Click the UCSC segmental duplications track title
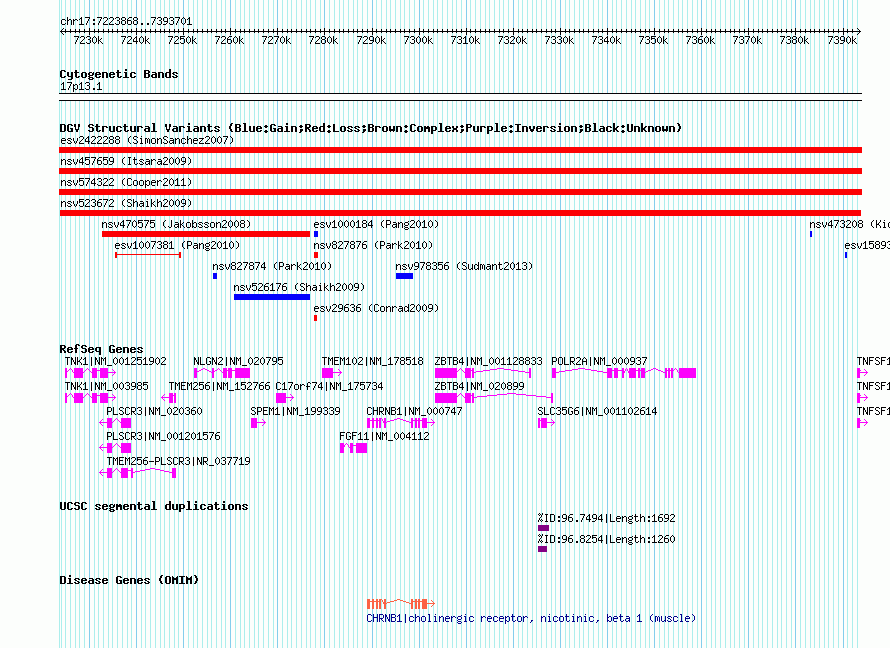Image resolution: width=890 pixels, height=648 pixels. point(154,506)
